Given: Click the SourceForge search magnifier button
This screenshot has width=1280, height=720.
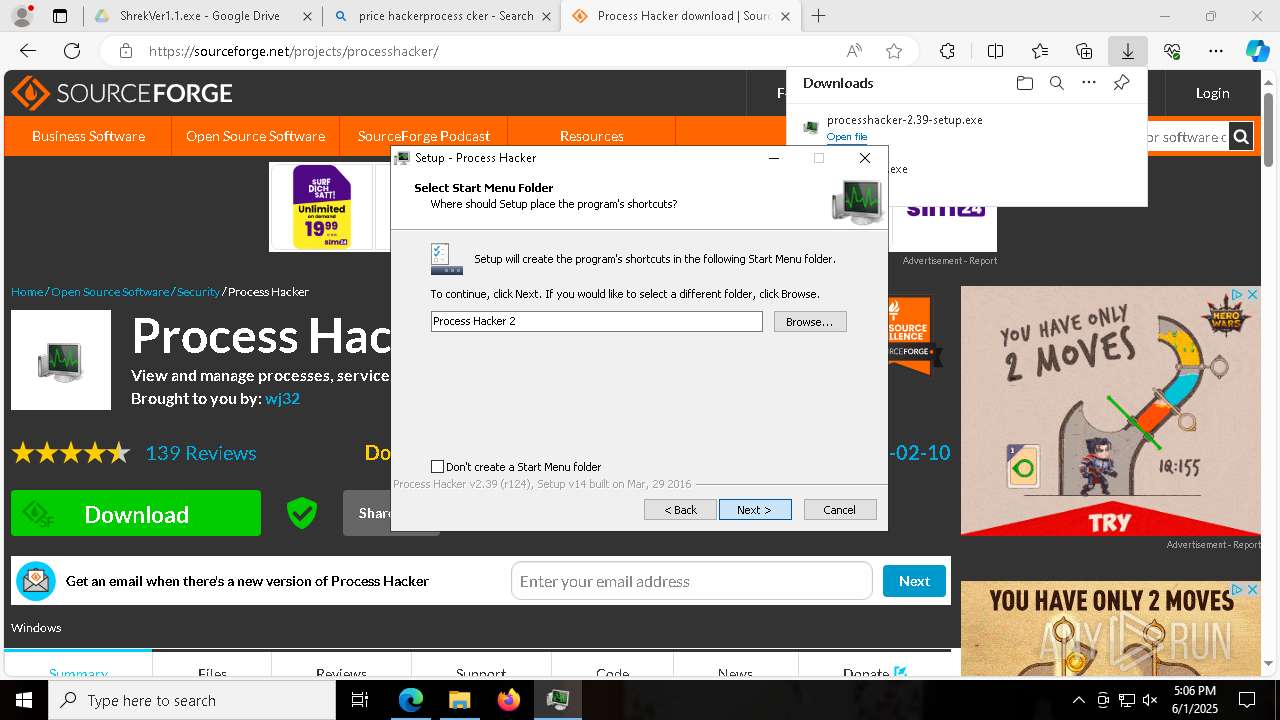Looking at the screenshot, I should [x=1241, y=137].
